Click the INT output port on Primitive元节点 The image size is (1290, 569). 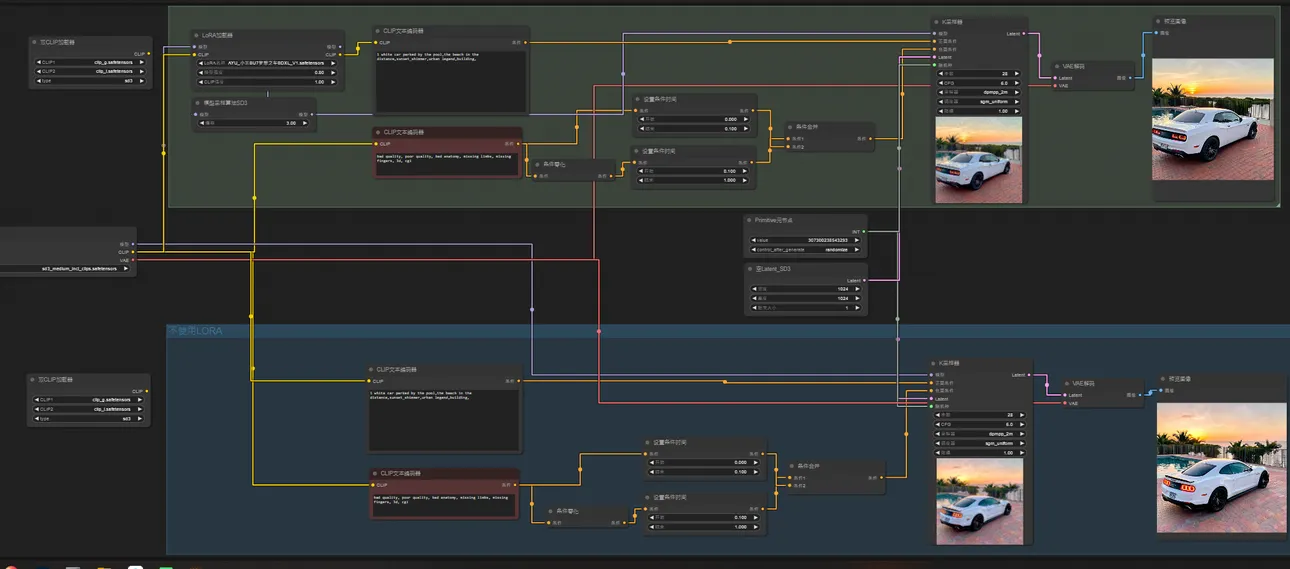865,230
